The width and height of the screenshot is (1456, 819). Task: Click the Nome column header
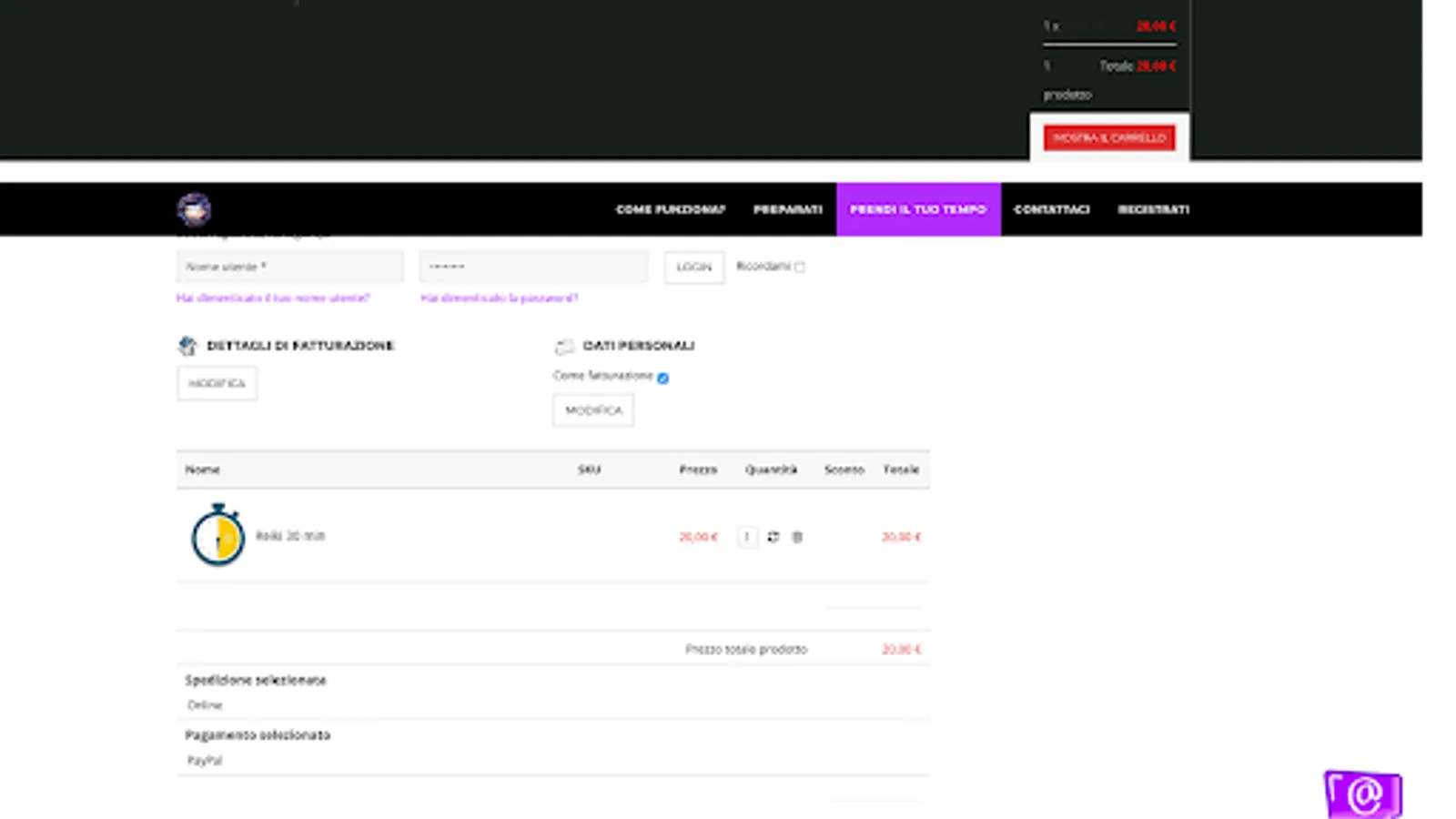point(203,470)
